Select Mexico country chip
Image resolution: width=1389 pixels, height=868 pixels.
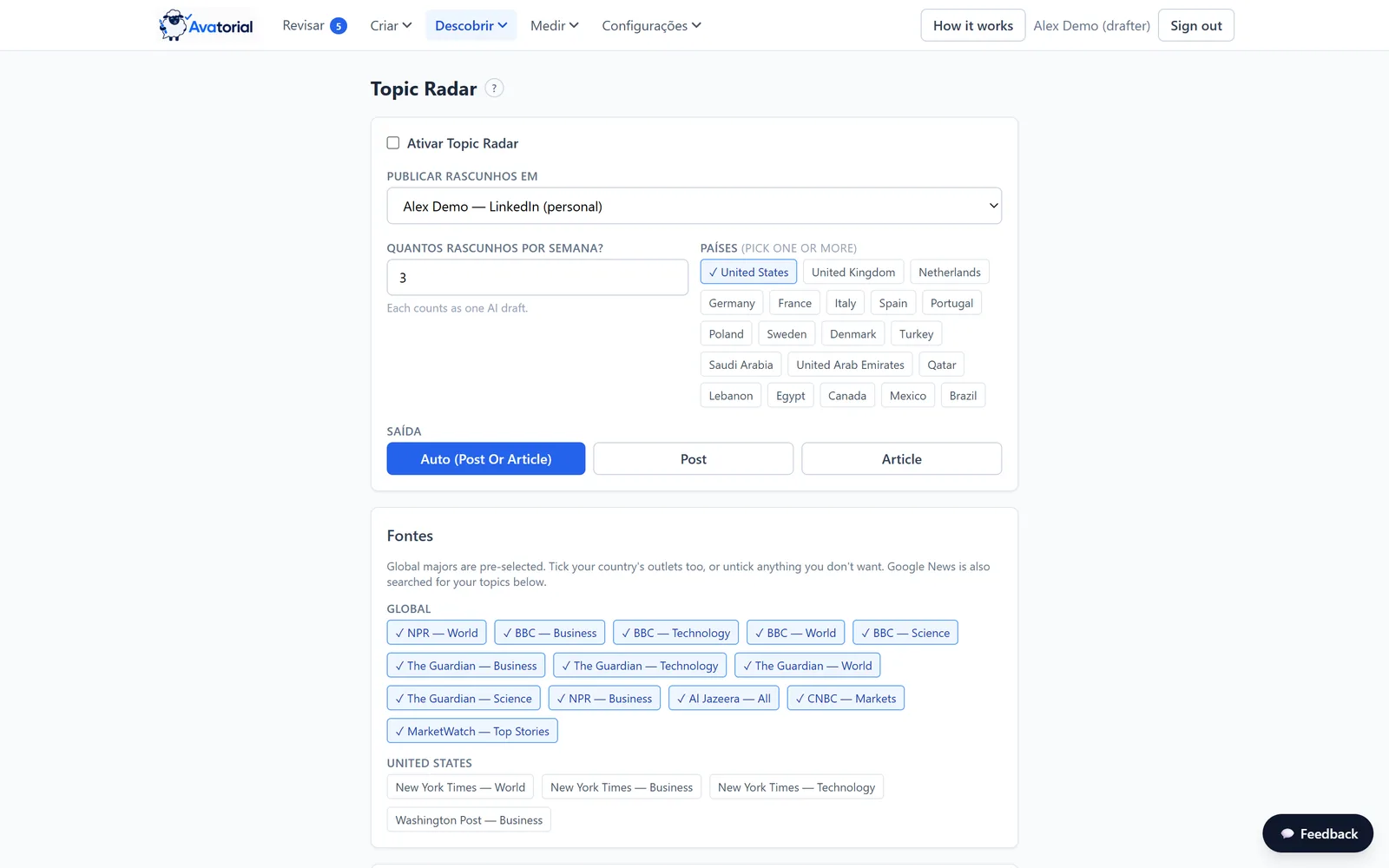click(x=908, y=396)
